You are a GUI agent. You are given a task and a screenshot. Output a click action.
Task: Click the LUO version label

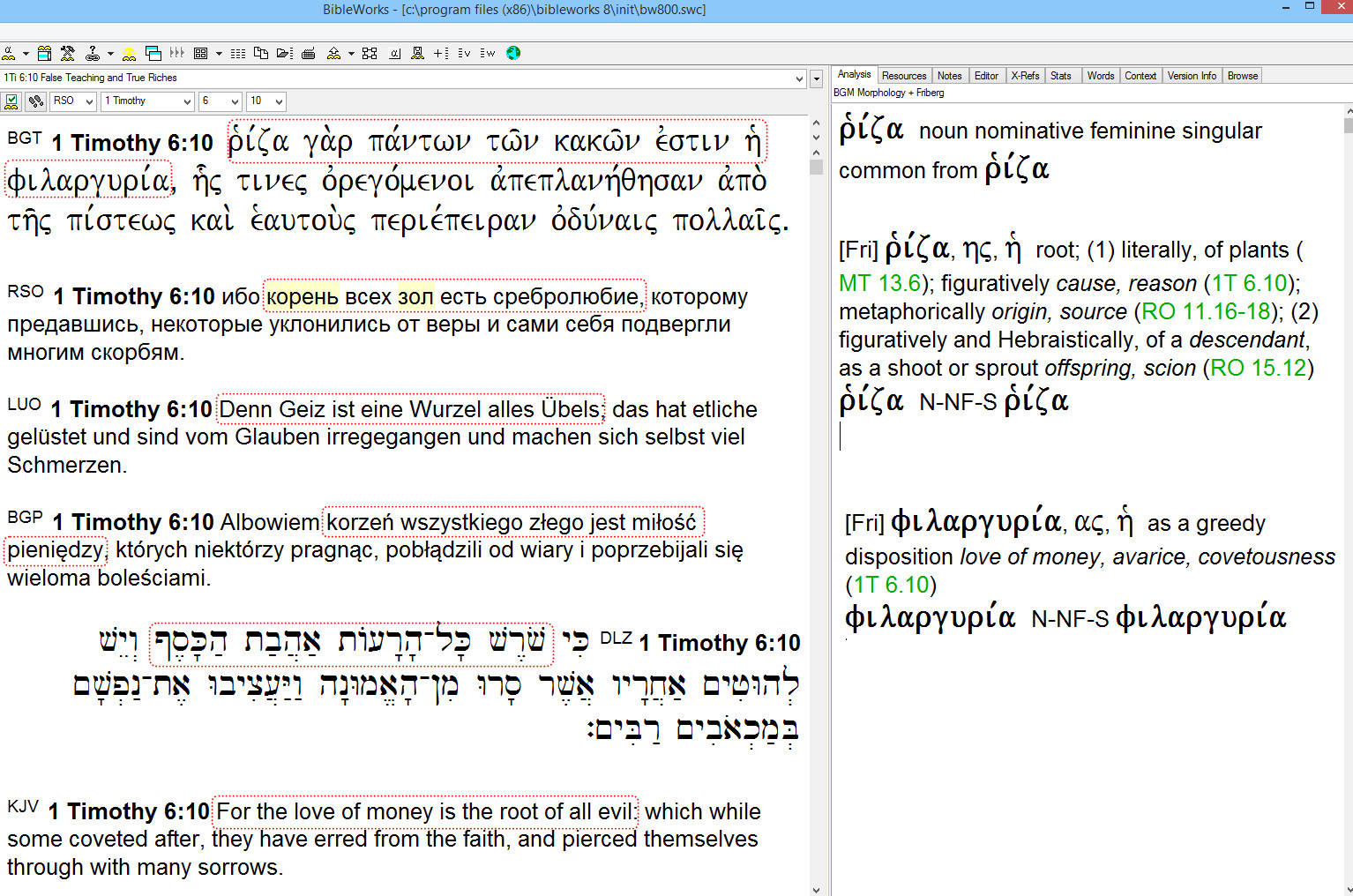24,405
